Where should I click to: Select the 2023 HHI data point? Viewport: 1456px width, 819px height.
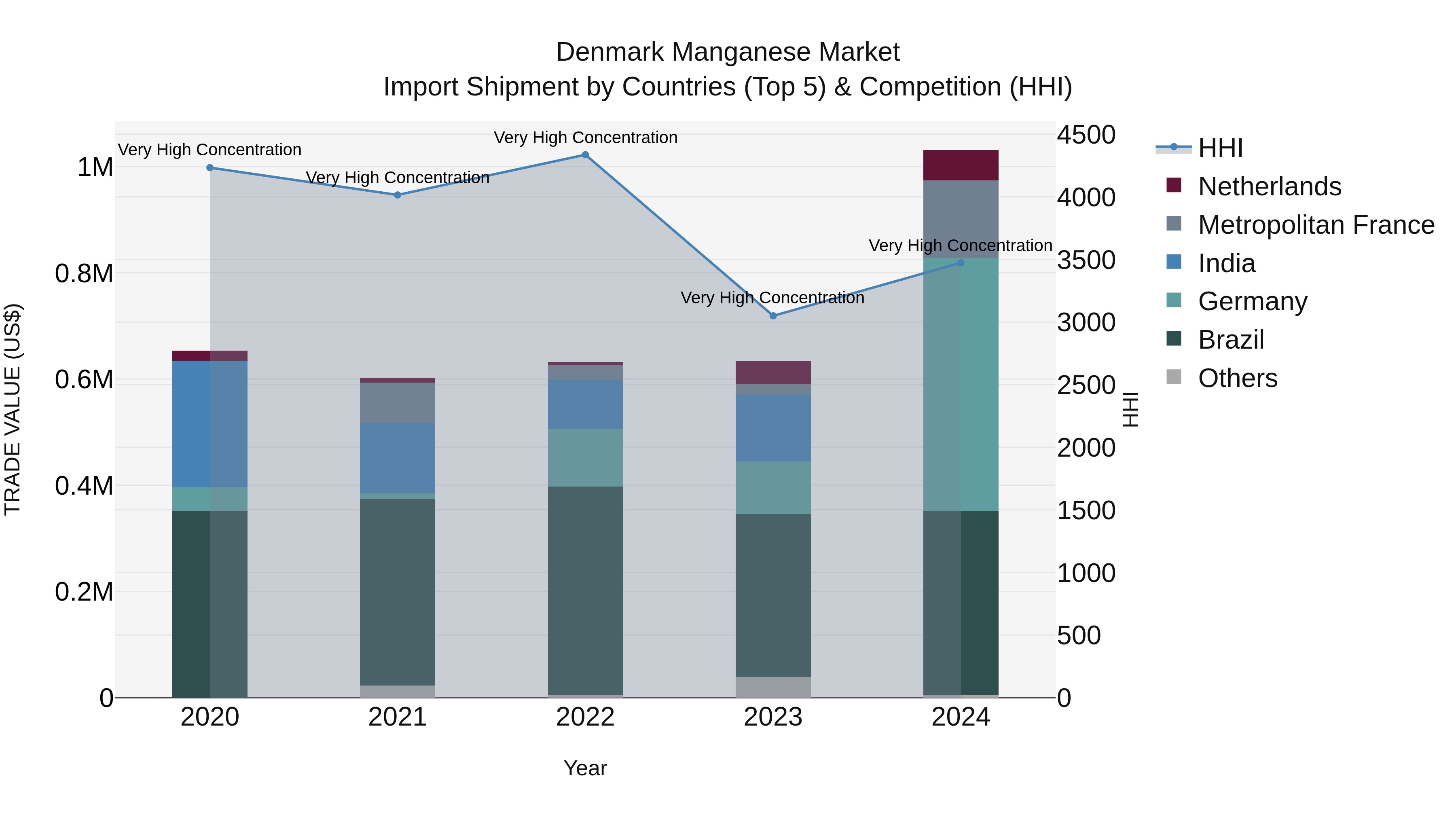coord(773,316)
